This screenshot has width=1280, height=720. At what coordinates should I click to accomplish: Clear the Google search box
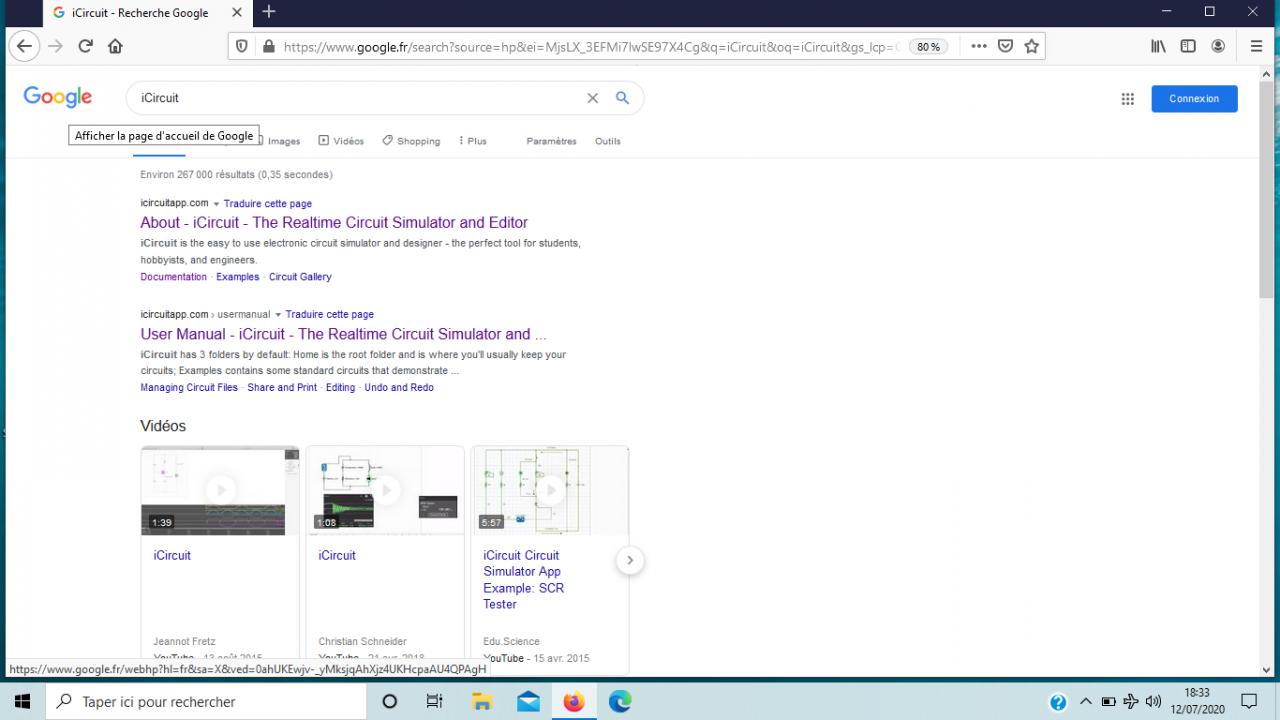click(x=592, y=98)
